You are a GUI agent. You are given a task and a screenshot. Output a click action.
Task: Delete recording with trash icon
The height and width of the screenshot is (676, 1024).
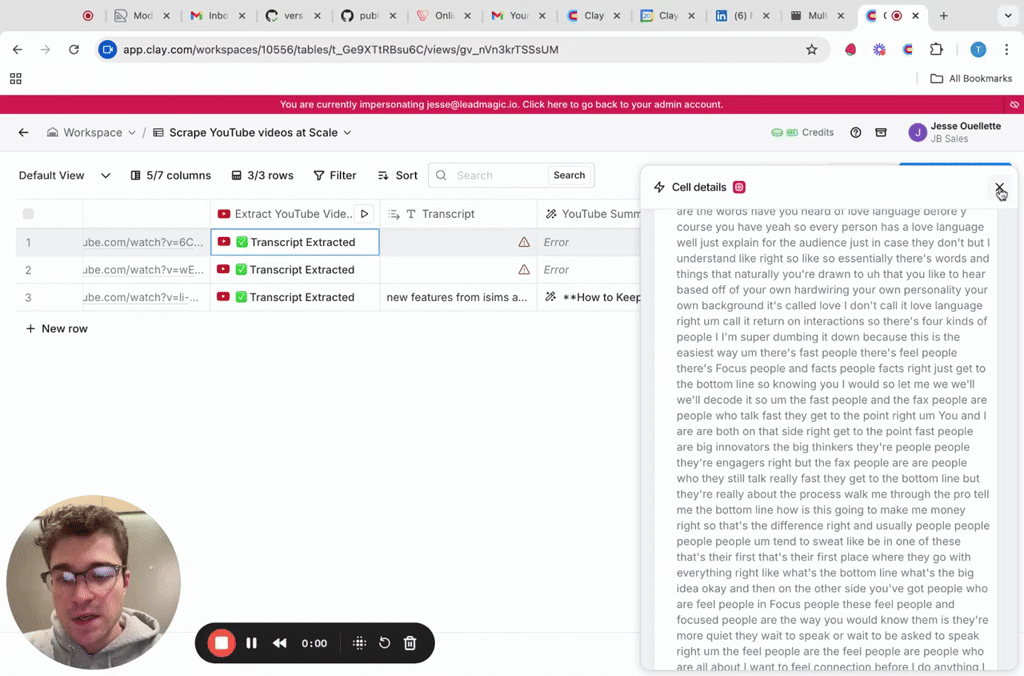[x=410, y=643]
